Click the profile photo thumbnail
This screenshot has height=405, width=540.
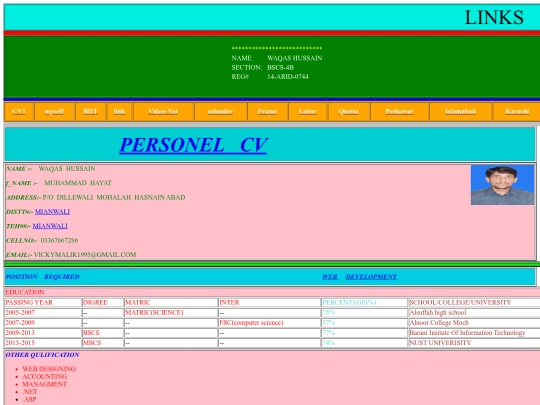[x=502, y=185]
